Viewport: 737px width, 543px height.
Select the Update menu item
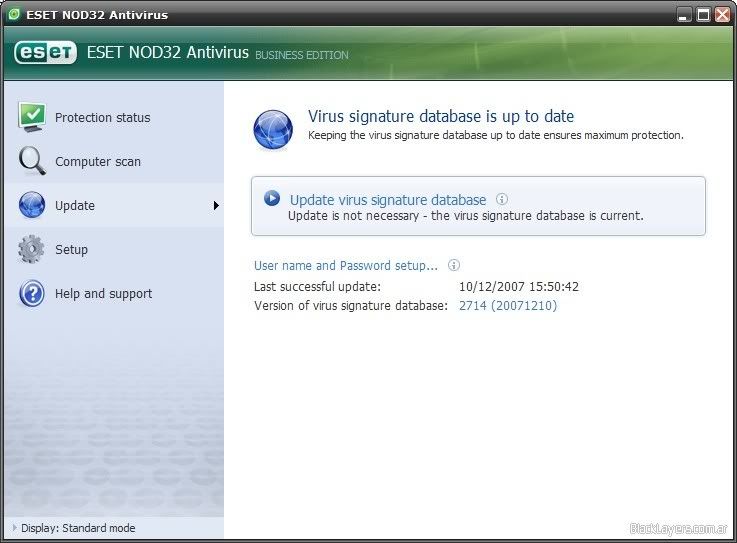coord(114,205)
